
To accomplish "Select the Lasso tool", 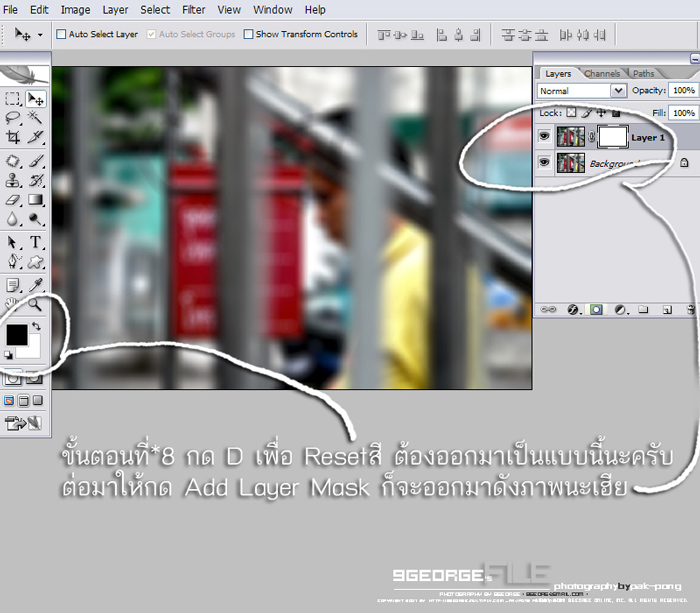I will point(12,118).
